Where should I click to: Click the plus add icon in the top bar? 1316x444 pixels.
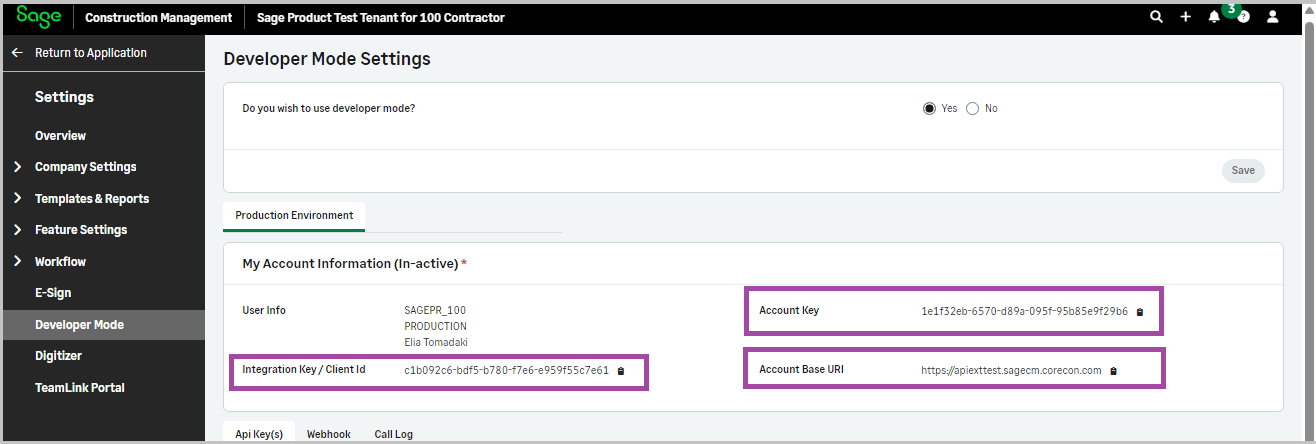tap(1186, 17)
